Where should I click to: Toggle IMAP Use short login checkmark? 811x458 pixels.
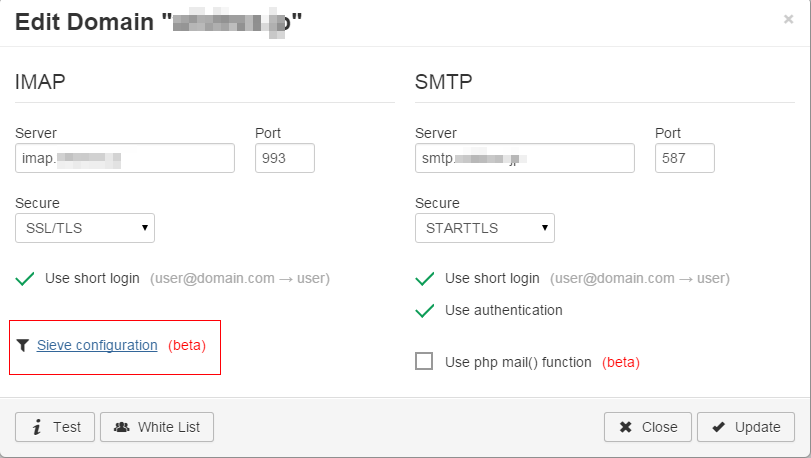[25, 278]
